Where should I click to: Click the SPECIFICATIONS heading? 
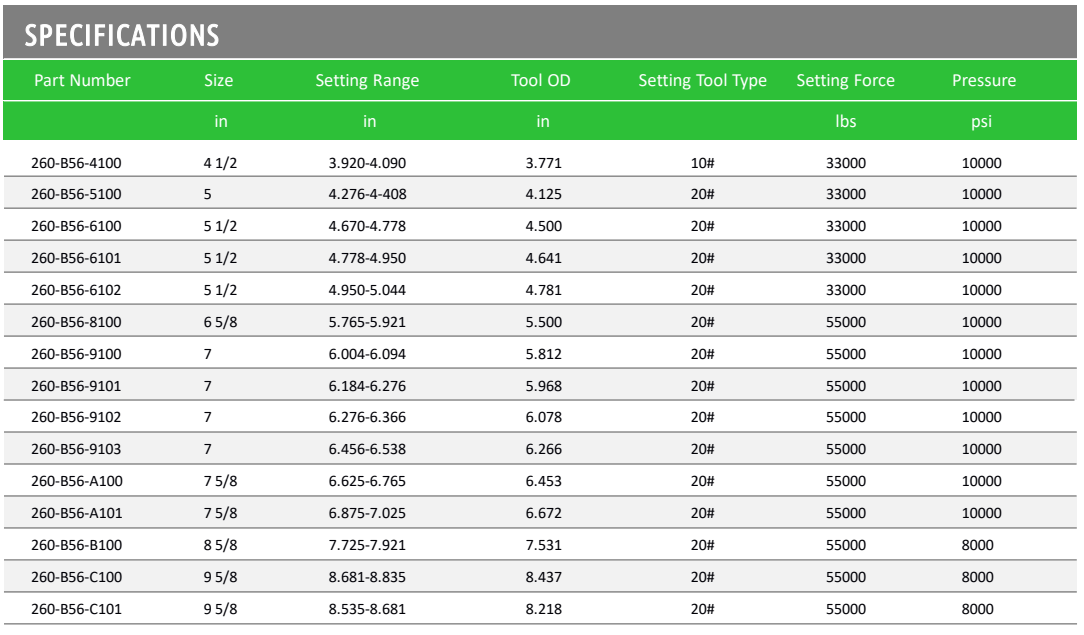pos(122,35)
